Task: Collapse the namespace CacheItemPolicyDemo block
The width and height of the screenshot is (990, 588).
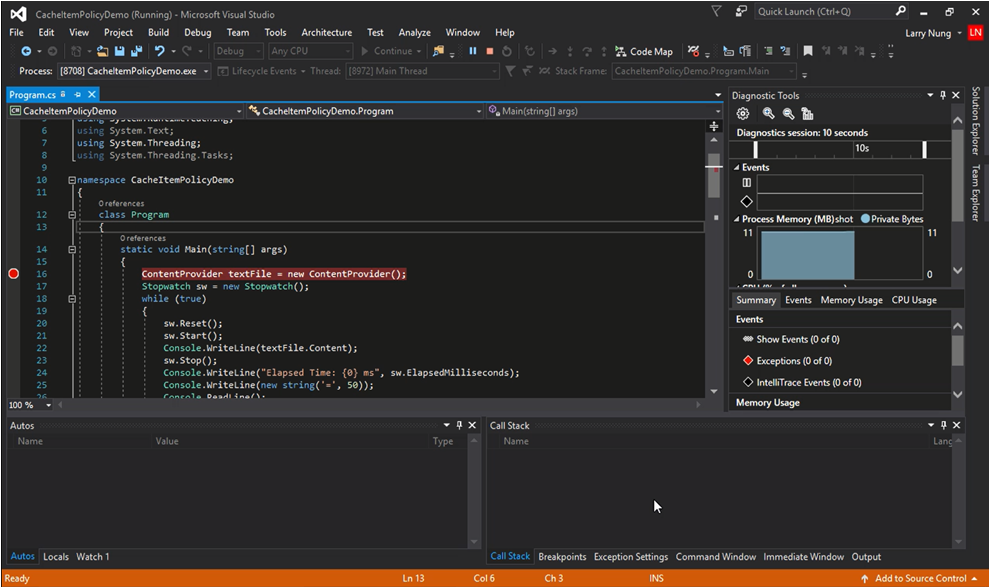Action: 72,180
